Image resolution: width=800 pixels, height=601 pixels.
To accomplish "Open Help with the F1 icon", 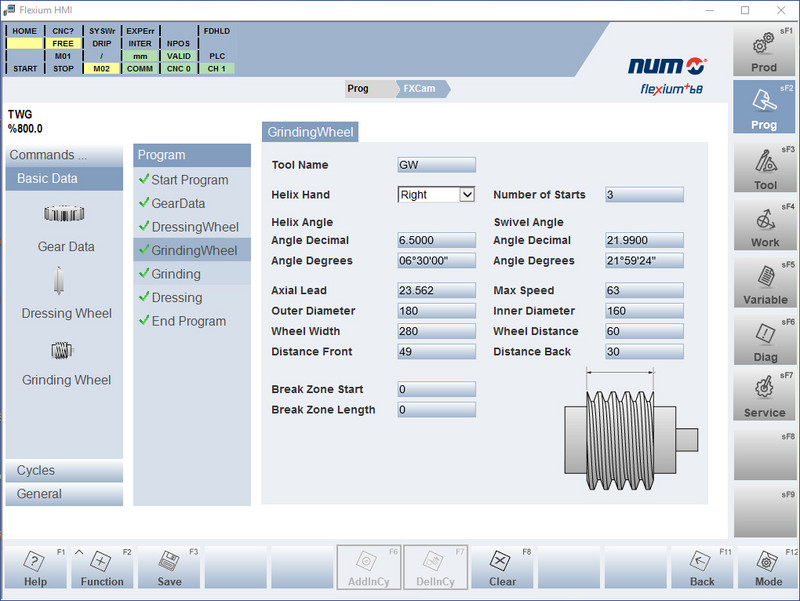I will [33, 566].
